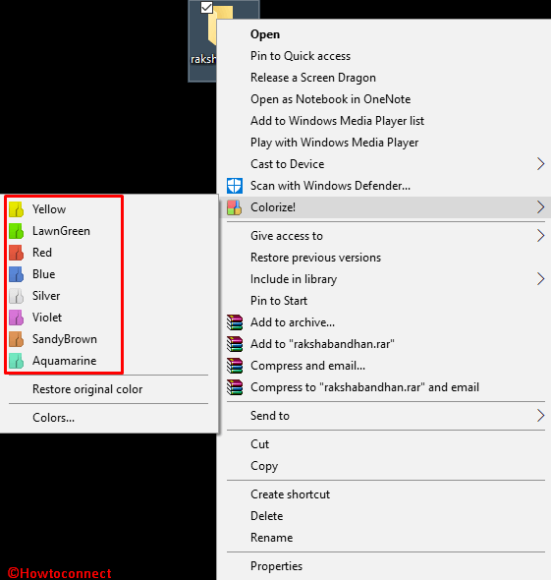Select Restore original color
The height and width of the screenshot is (580, 551).
[87, 389]
